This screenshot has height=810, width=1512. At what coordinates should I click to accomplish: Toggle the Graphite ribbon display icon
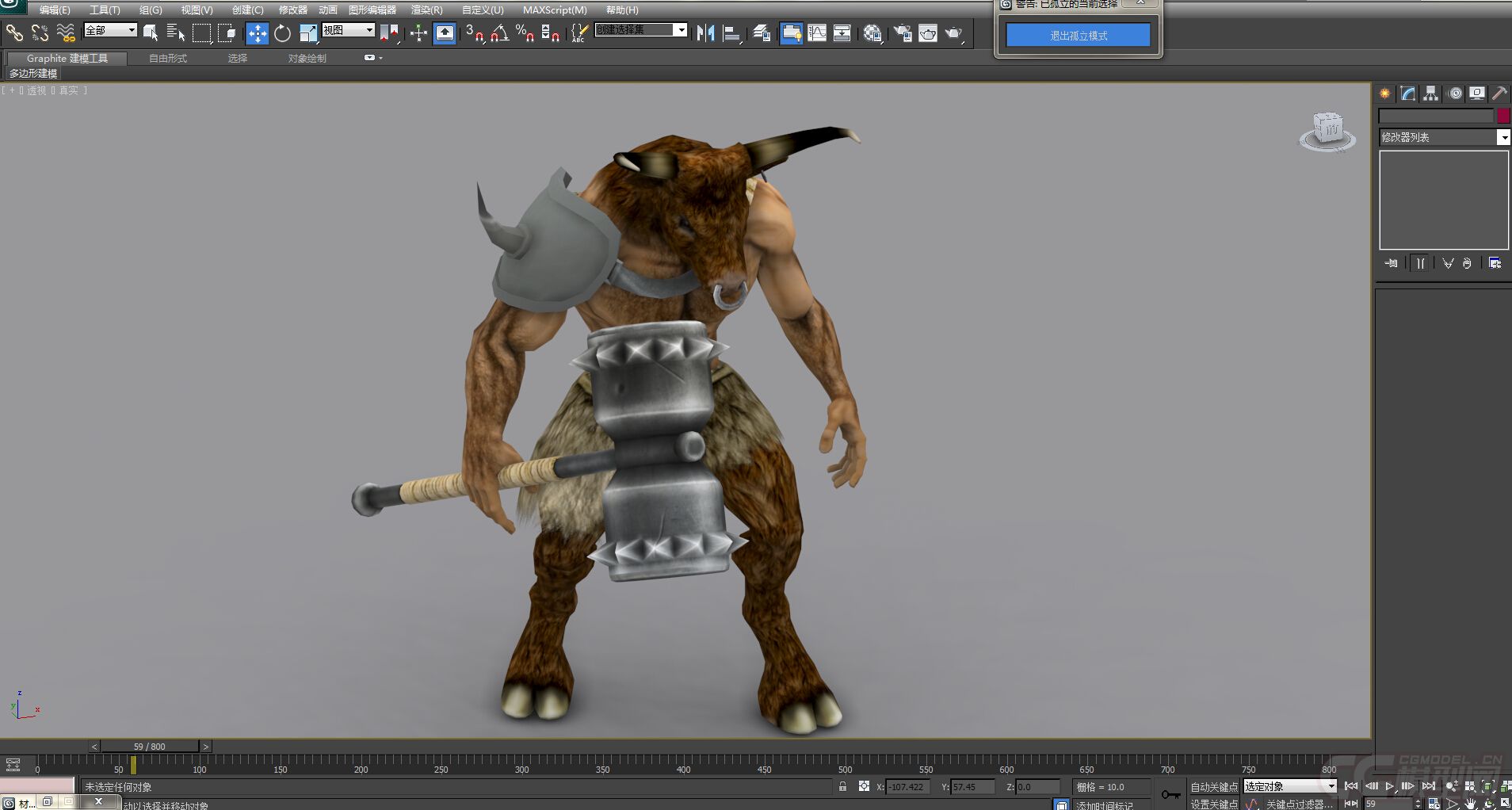(791, 32)
